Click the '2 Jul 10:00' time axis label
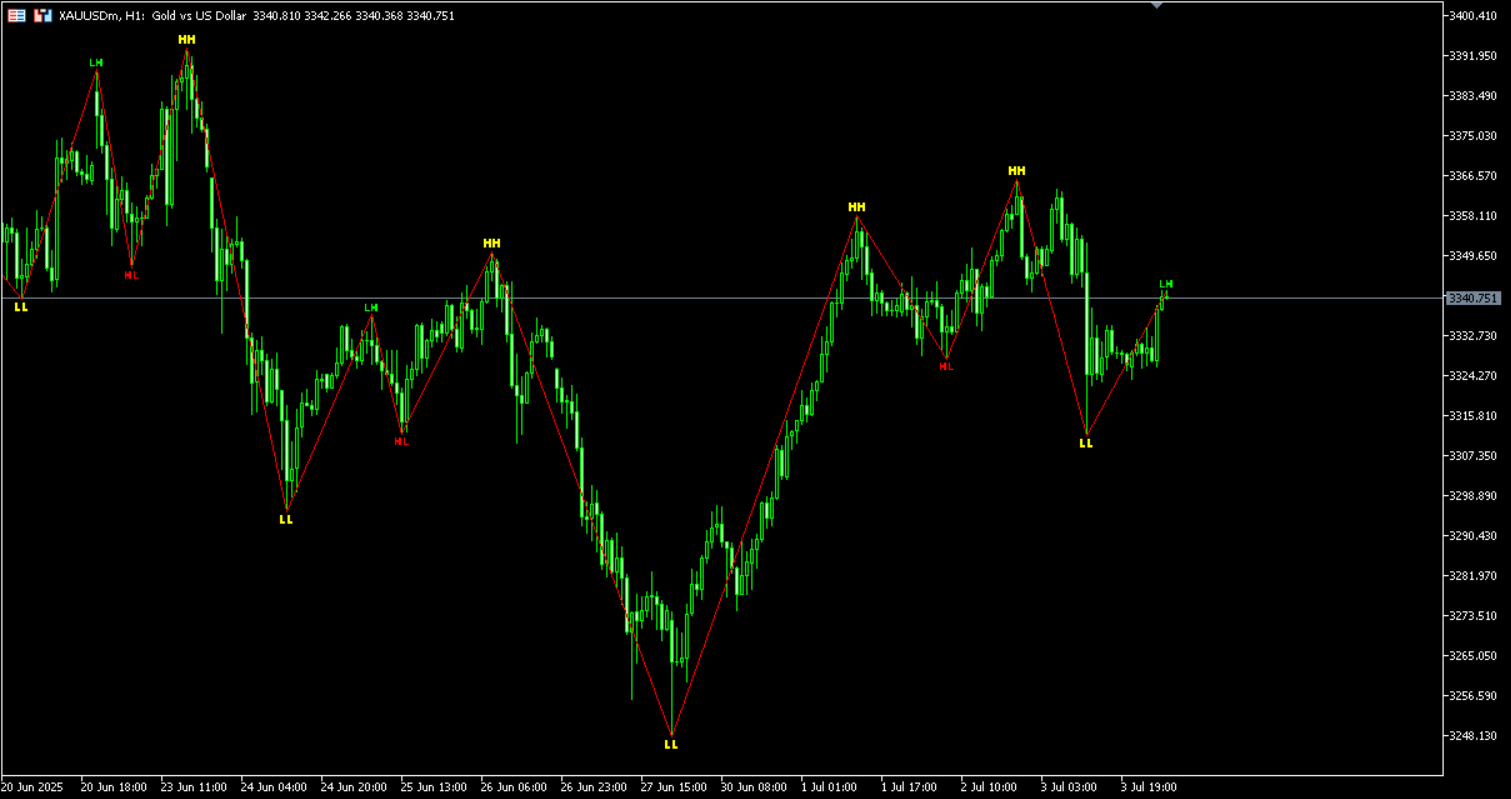The height and width of the screenshot is (799, 1511). coord(989,787)
